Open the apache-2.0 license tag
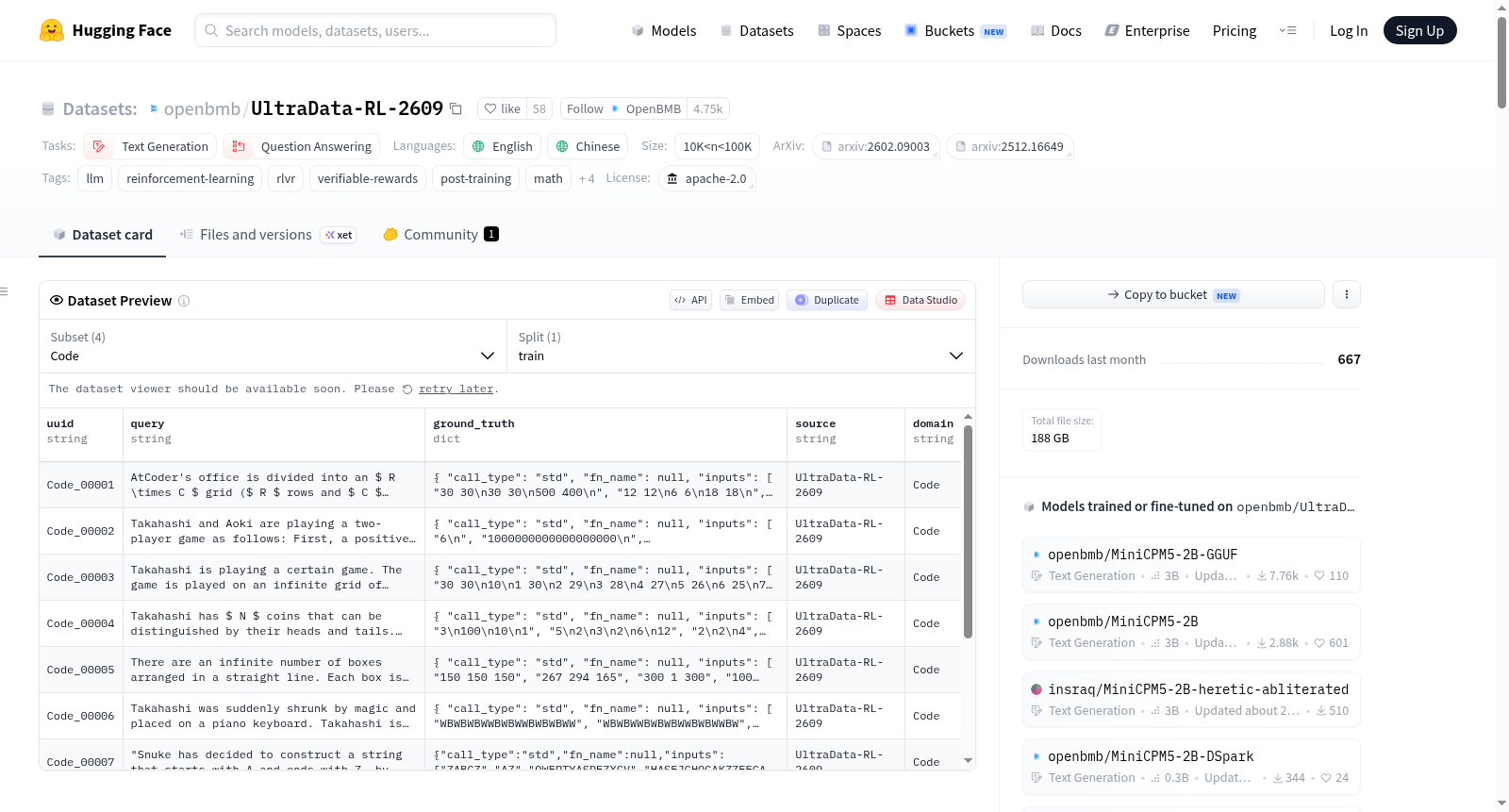The image size is (1509, 812). [x=707, y=178]
